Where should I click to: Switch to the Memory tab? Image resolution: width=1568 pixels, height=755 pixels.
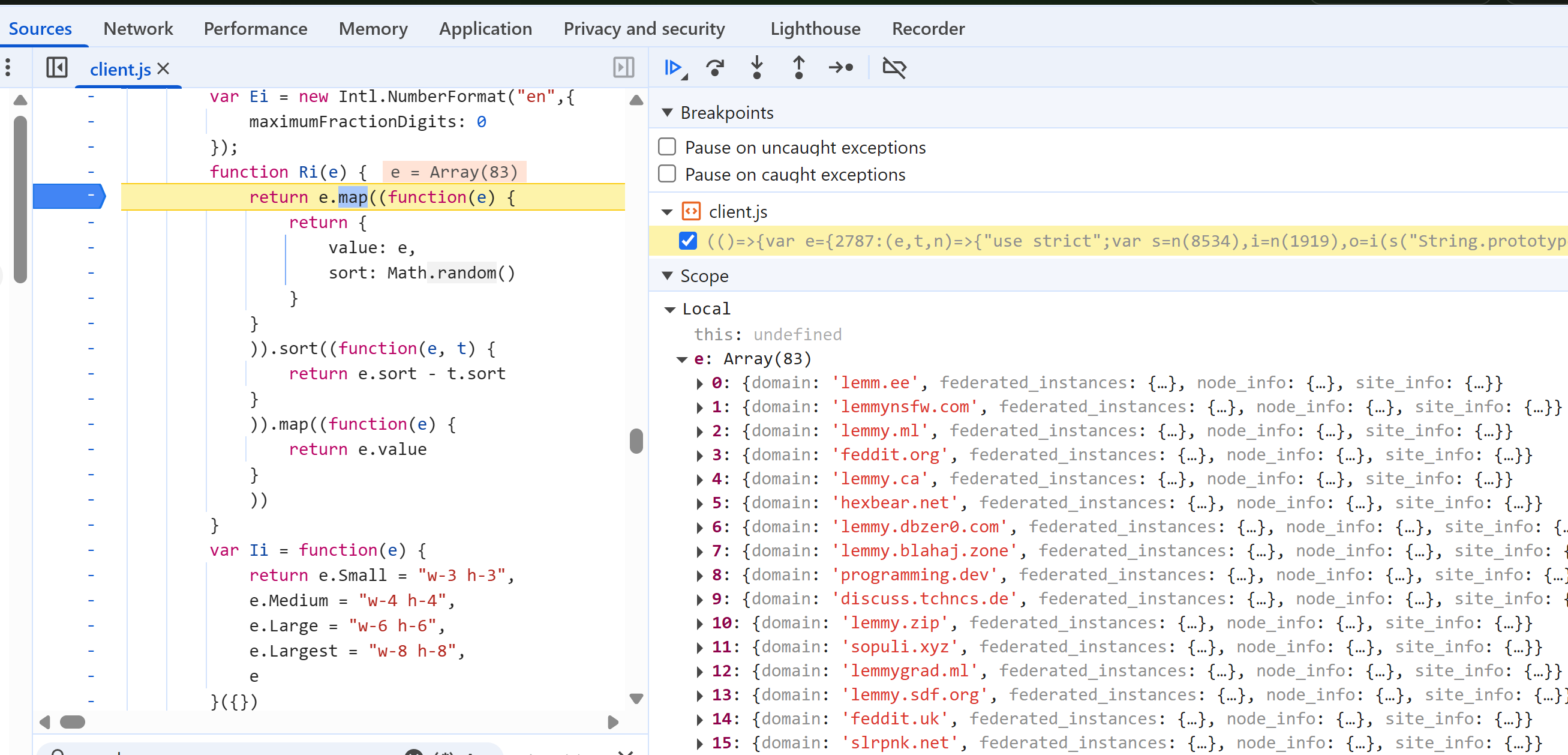click(x=373, y=28)
